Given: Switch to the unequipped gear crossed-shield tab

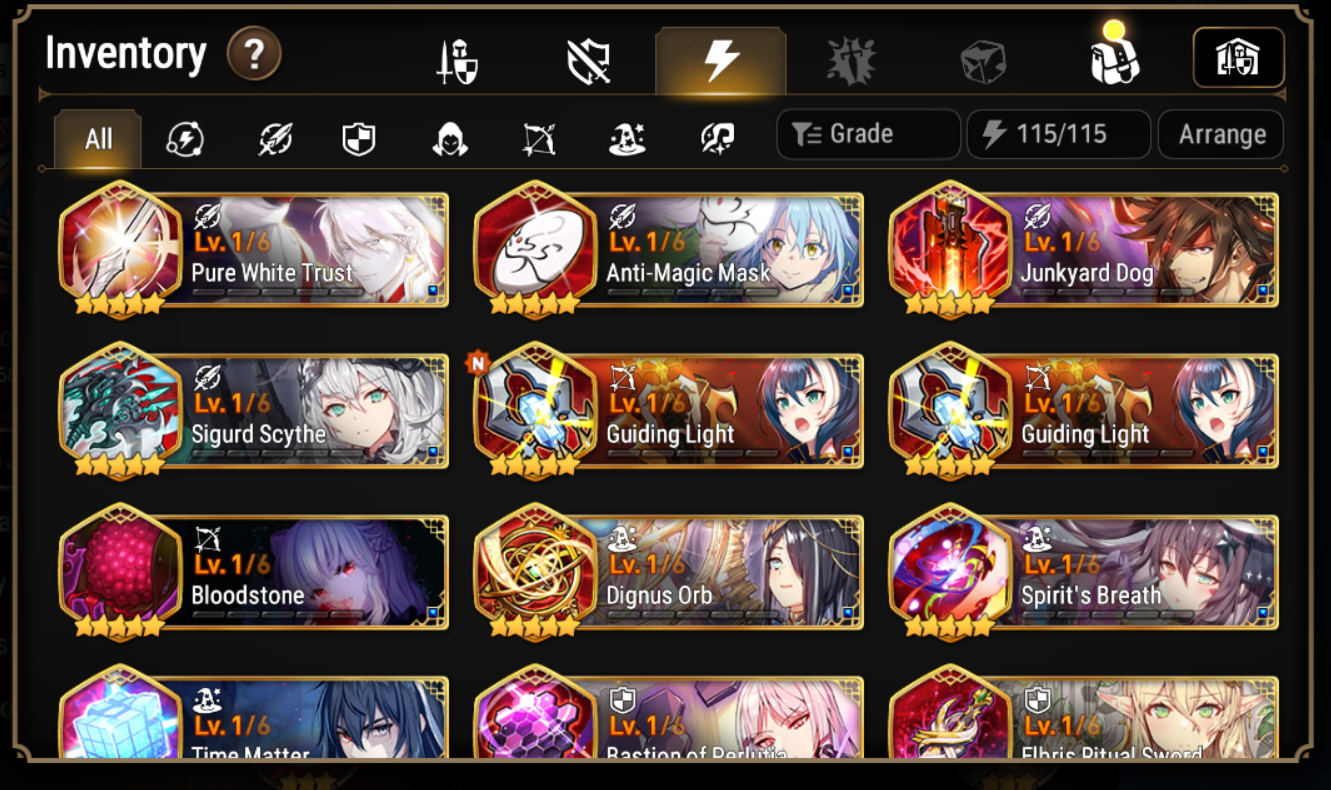Looking at the screenshot, I should [x=588, y=62].
